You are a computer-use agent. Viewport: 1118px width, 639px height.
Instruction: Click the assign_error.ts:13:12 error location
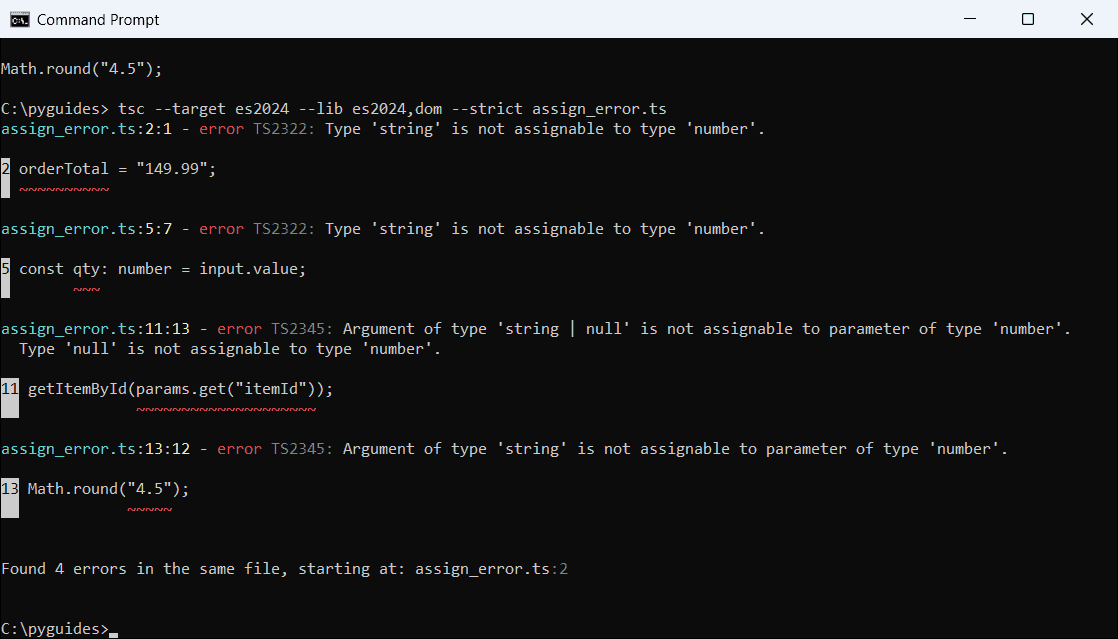96,449
